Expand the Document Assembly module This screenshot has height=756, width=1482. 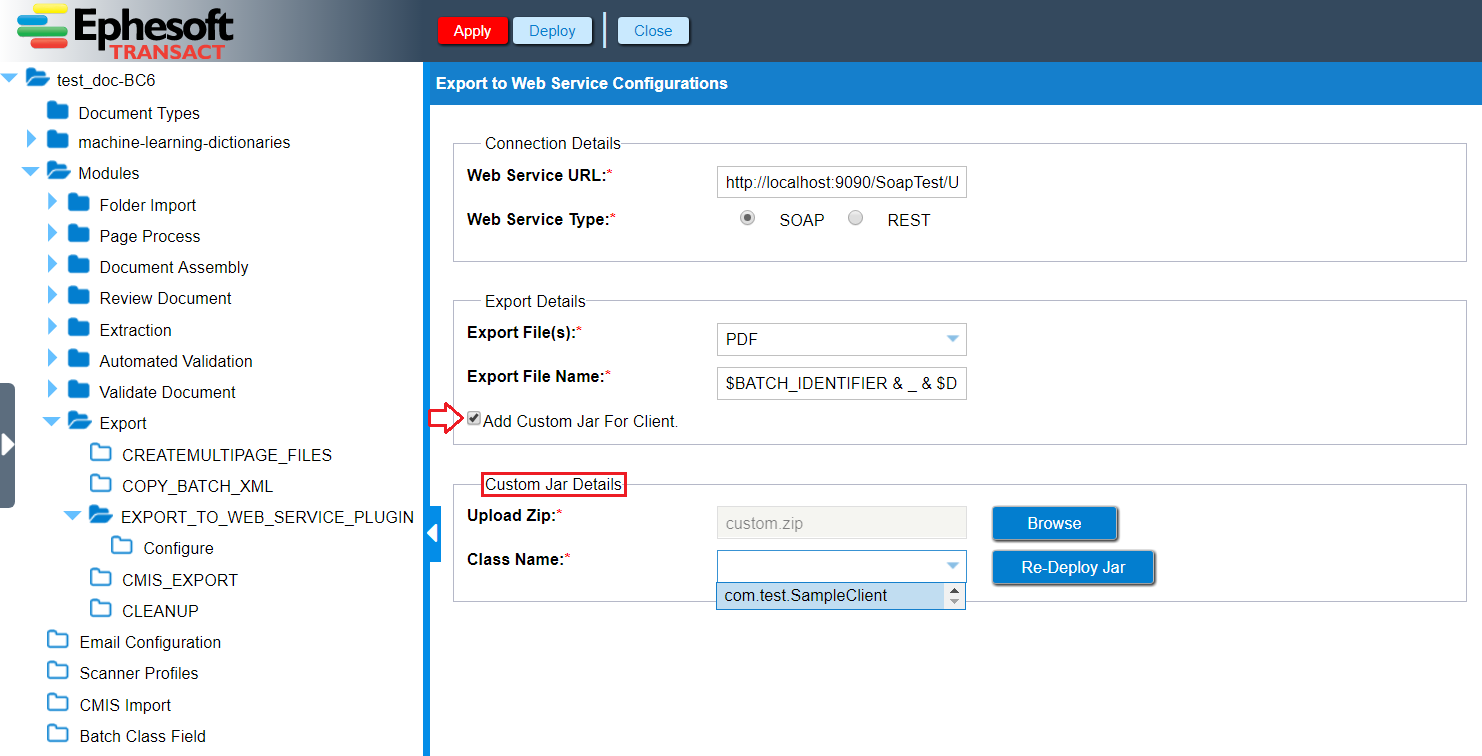tap(53, 265)
